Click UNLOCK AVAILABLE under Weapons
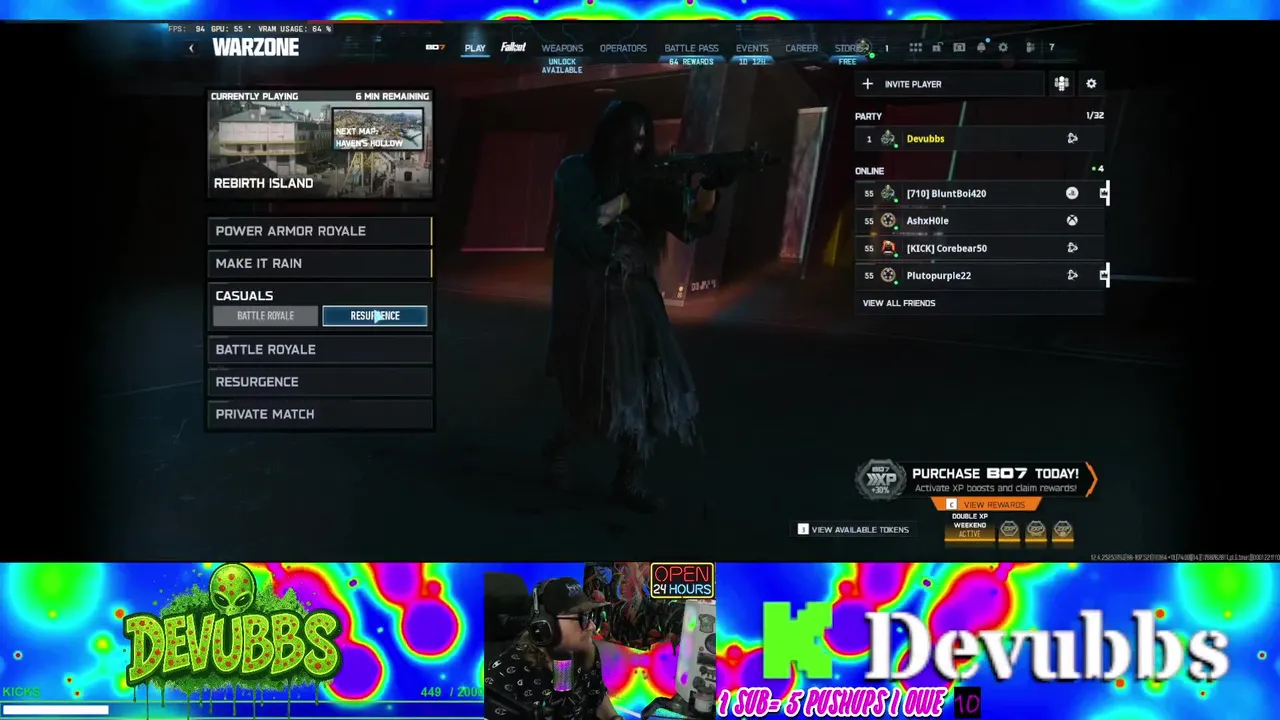The height and width of the screenshot is (720, 1280). (562, 66)
